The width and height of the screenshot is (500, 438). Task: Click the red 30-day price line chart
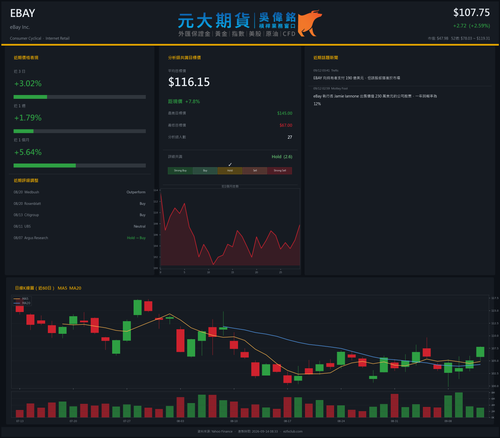pyautogui.click(x=230, y=228)
